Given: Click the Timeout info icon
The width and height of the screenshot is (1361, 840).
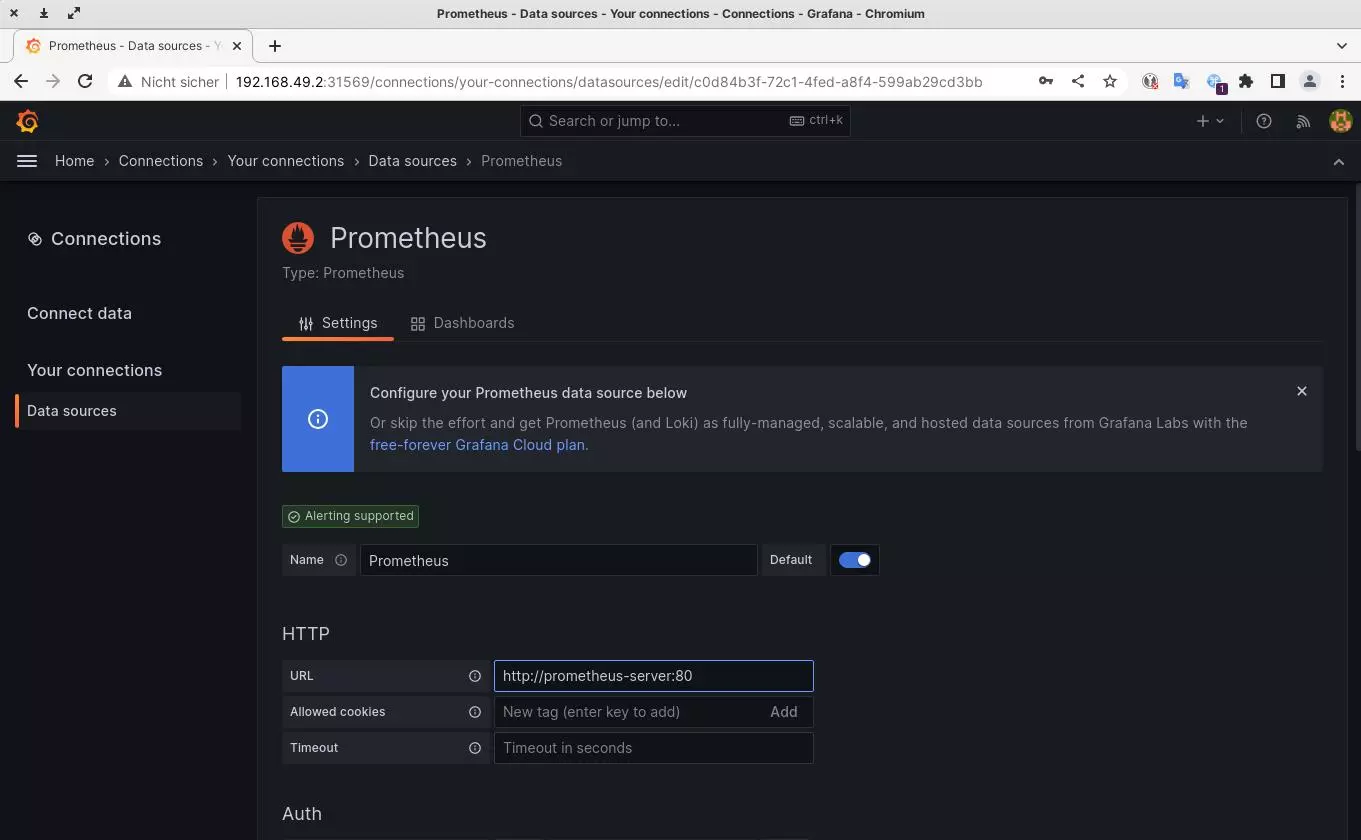Looking at the screenshot, I should pos(475,748).
